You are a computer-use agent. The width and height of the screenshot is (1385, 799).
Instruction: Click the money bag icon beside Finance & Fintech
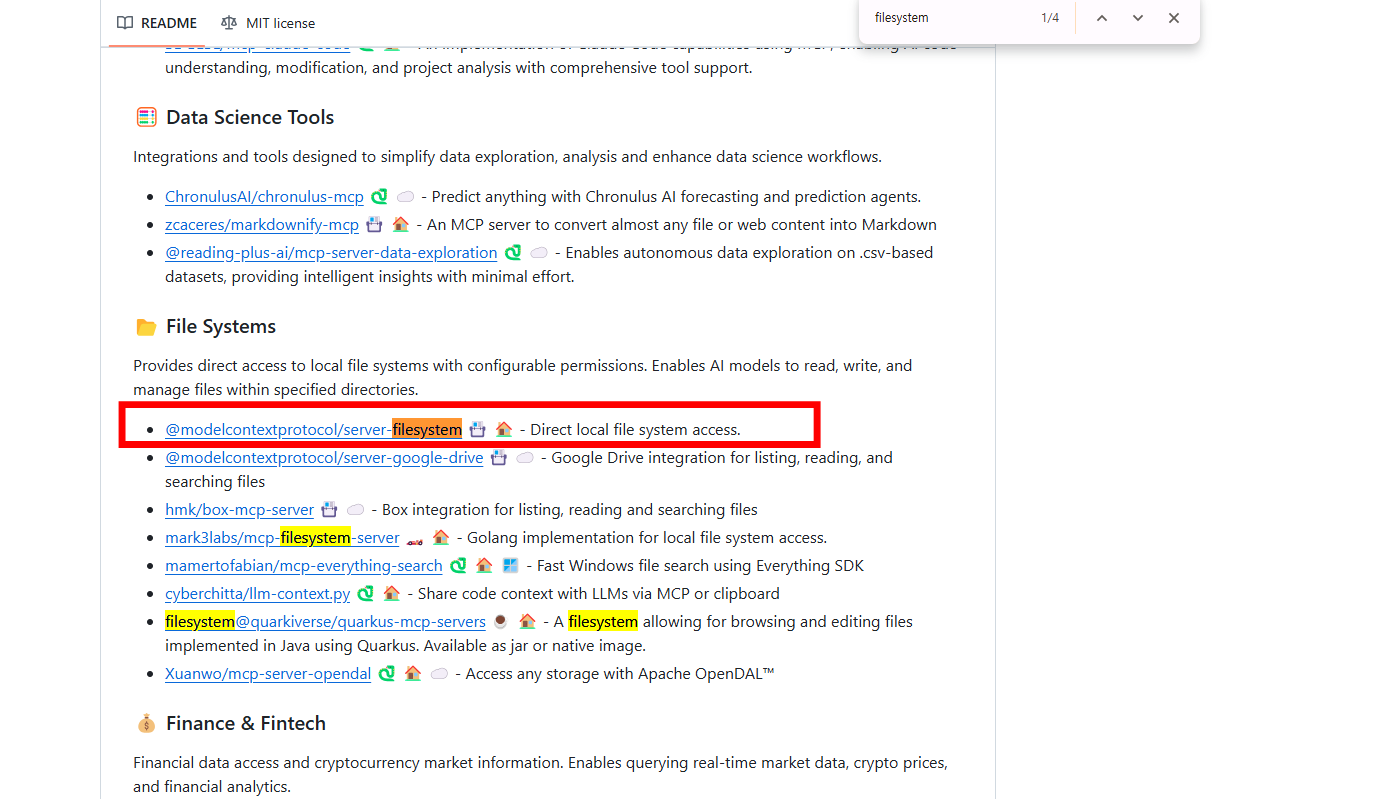point(146,724)
